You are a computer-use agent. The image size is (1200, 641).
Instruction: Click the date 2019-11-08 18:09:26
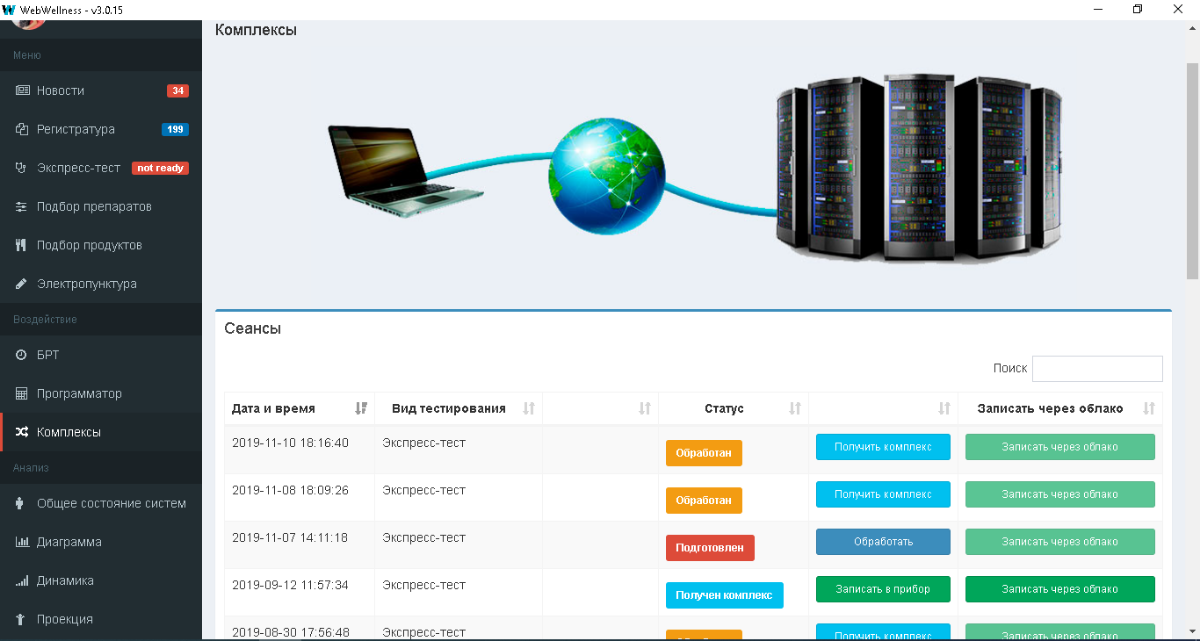(290, 490)
